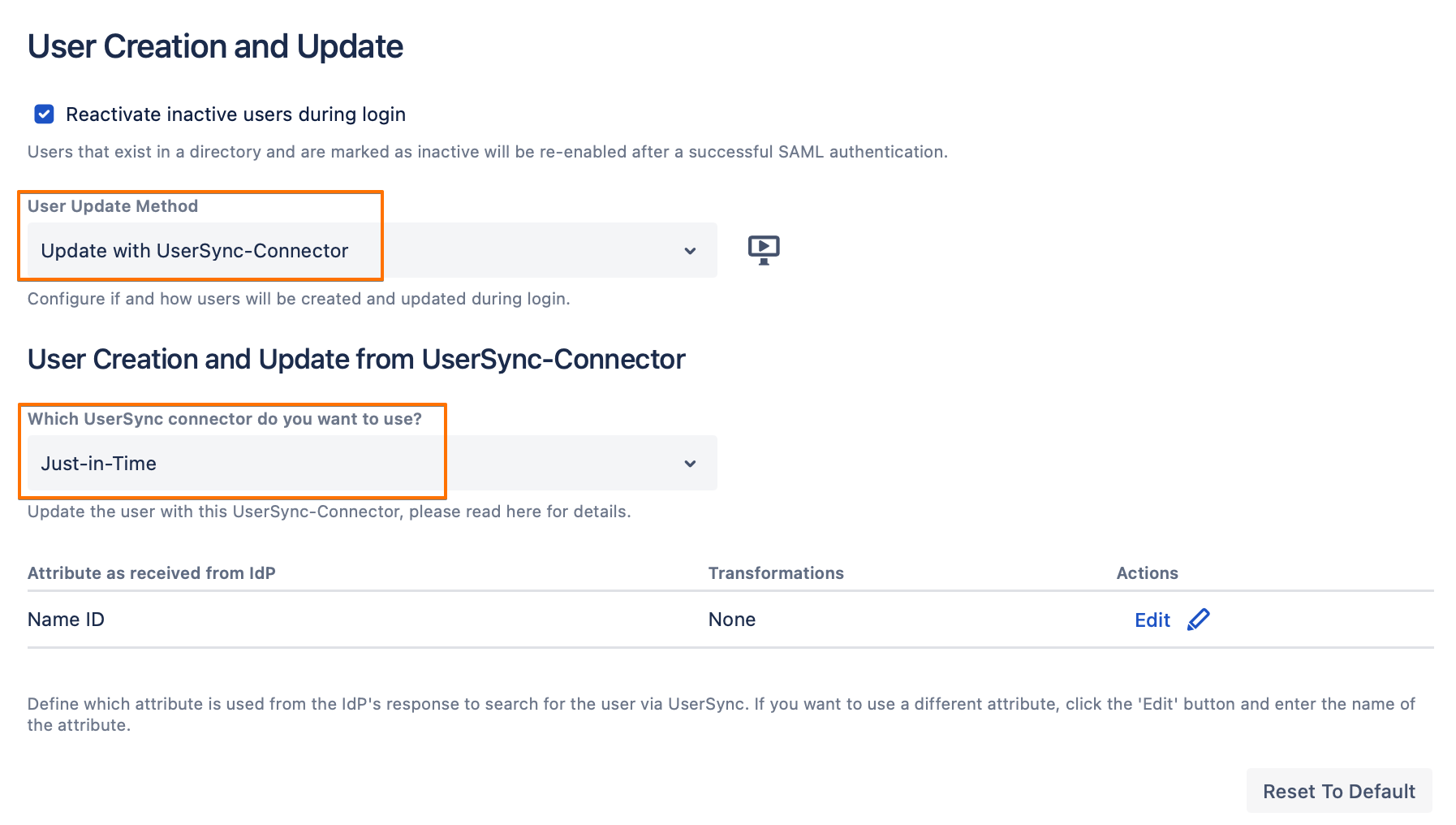Screen dimensions: 1456x825
Task: Click the 'None' transformation value
Action: click(x=731, y=620)
